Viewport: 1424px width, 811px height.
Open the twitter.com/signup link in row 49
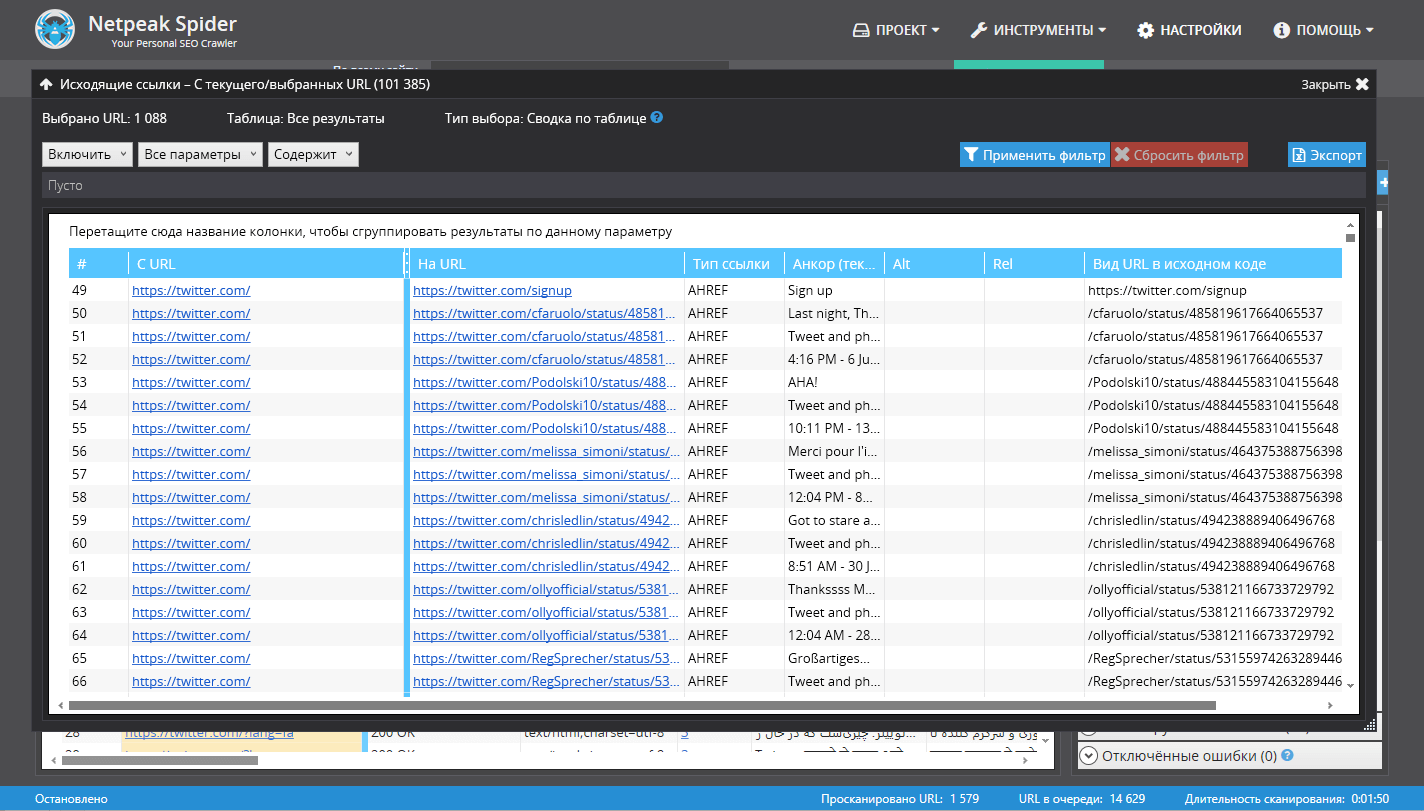point(492,290)
